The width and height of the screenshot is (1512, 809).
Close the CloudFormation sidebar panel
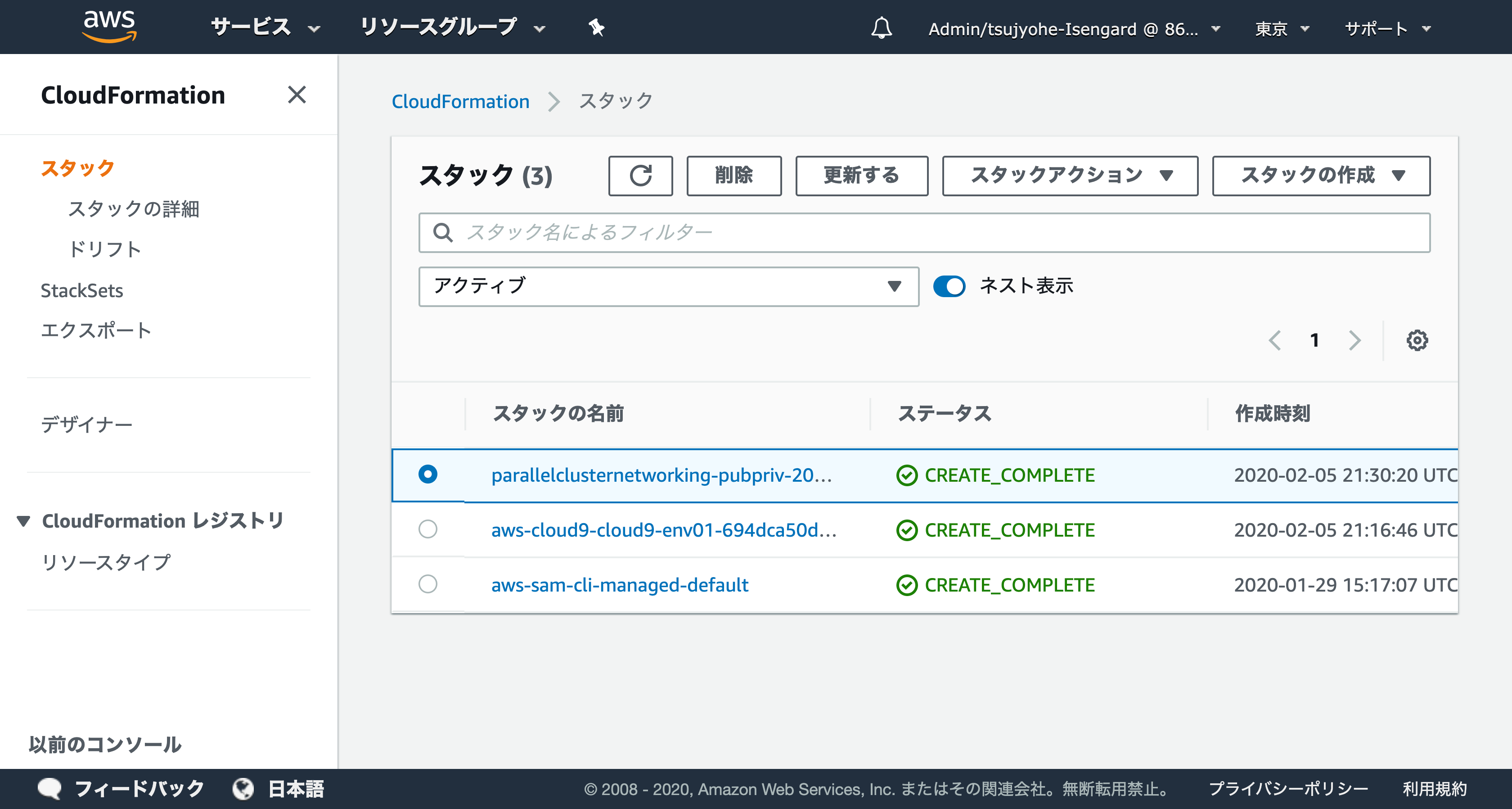click(x=297, y=95)
